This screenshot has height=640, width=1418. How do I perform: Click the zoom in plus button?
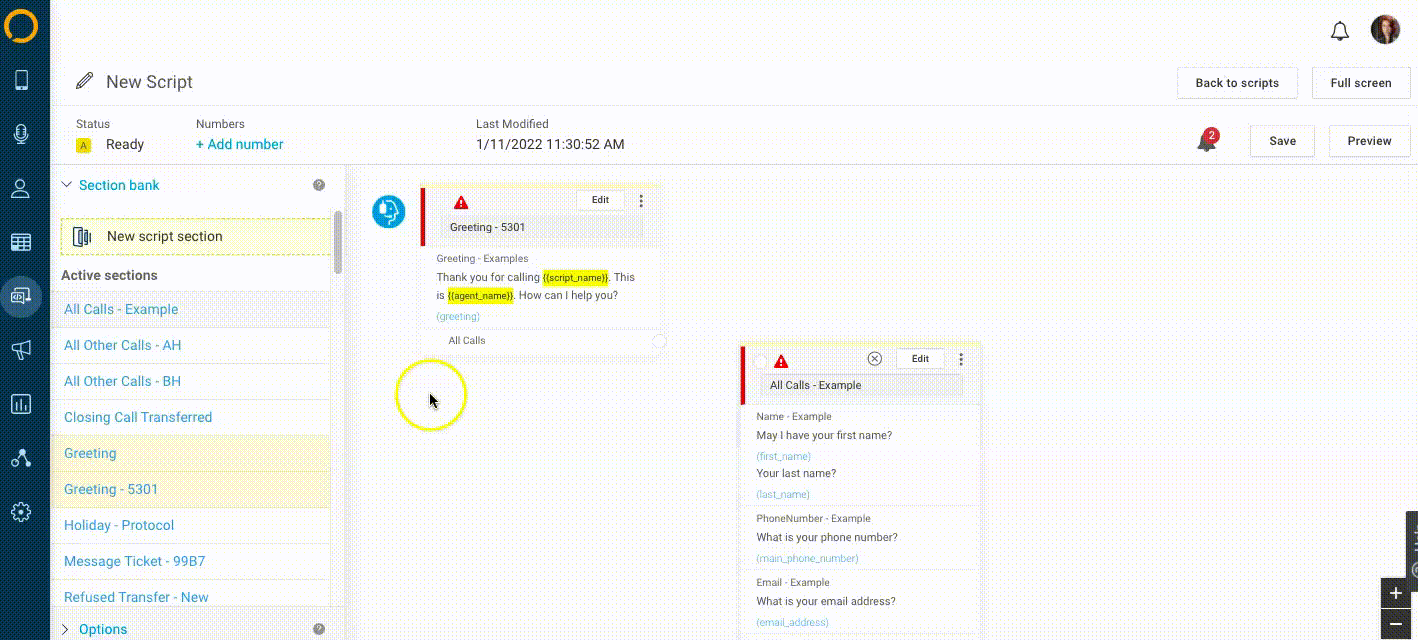pos(1395,593)
